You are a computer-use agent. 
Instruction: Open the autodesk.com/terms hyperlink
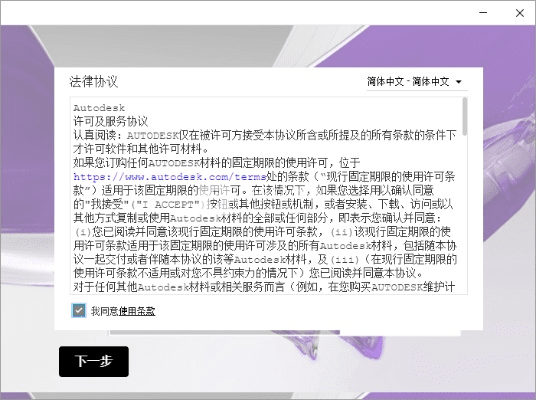coord(170,177)
